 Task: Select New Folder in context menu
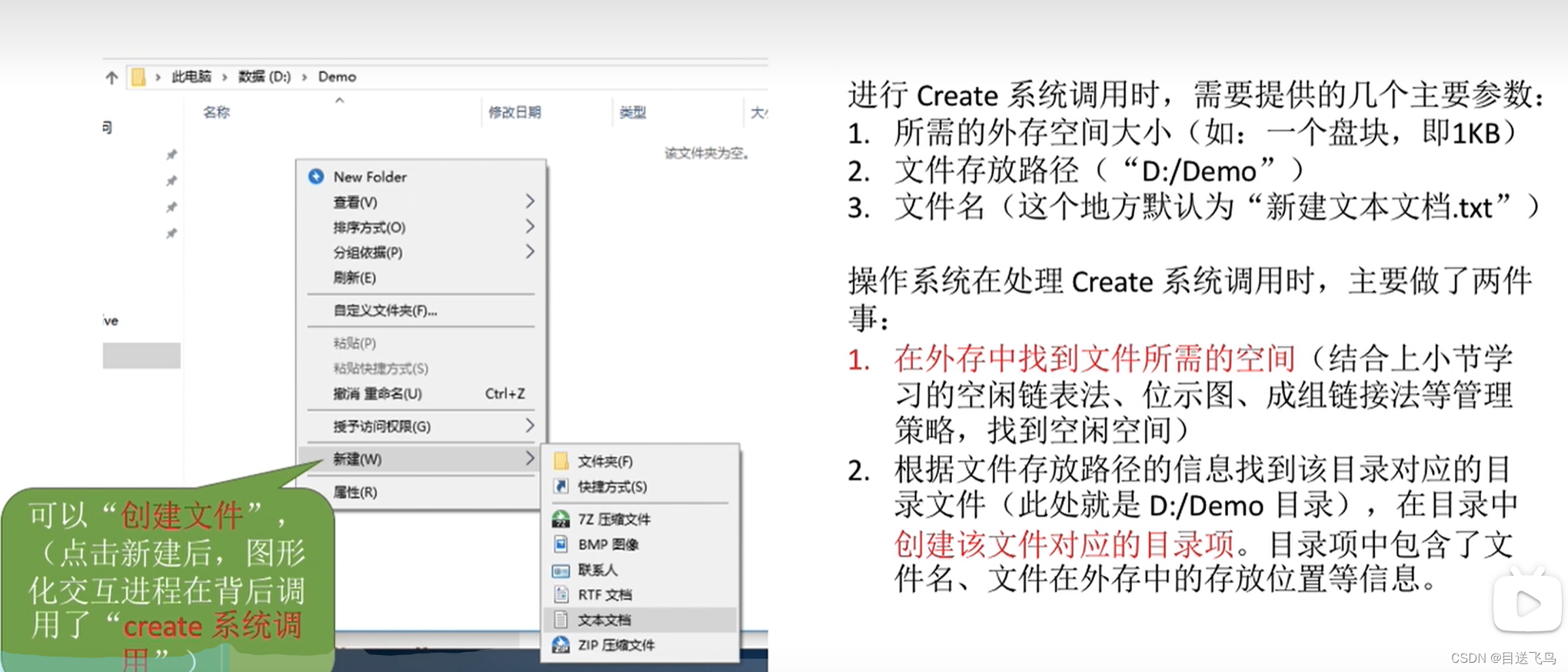421,176
